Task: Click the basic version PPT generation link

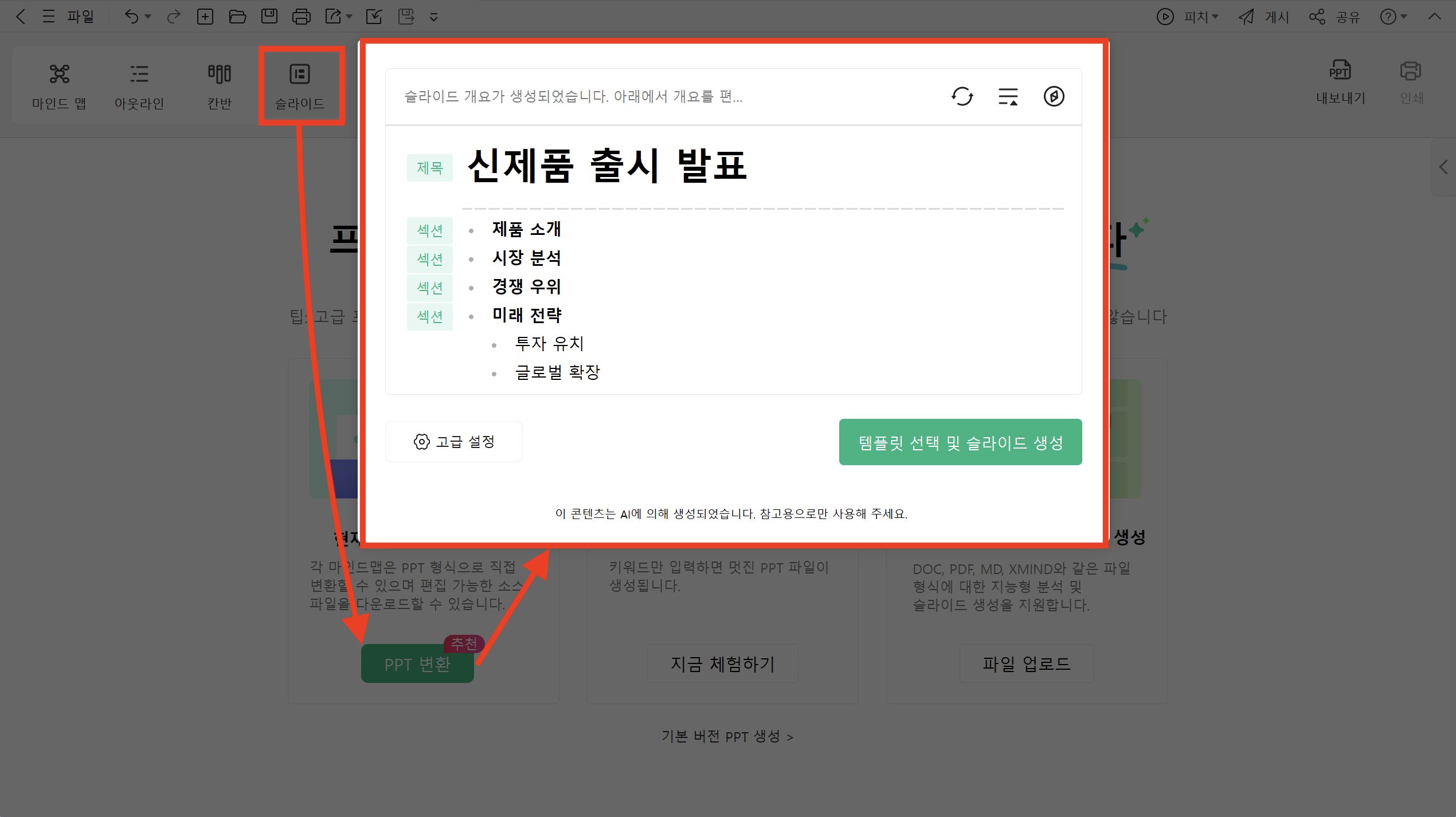Action: [x=727, y=736]
